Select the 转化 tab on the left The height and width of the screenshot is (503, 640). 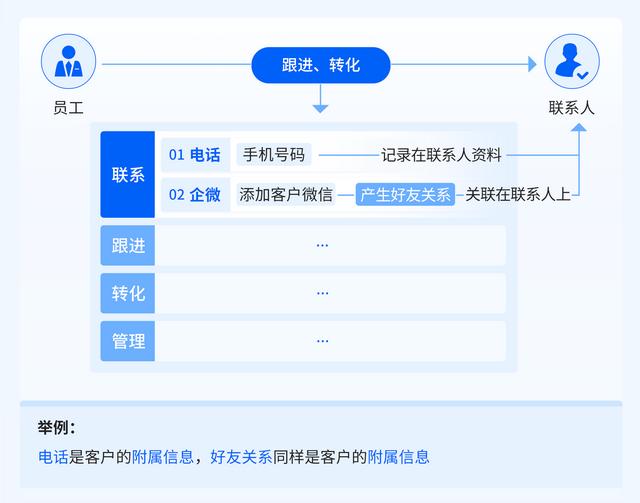127,293
